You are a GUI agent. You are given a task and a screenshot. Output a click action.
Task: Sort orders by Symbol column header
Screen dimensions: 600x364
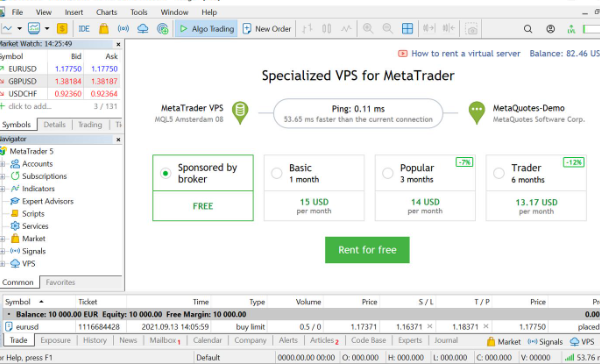[x=38, y=302]
